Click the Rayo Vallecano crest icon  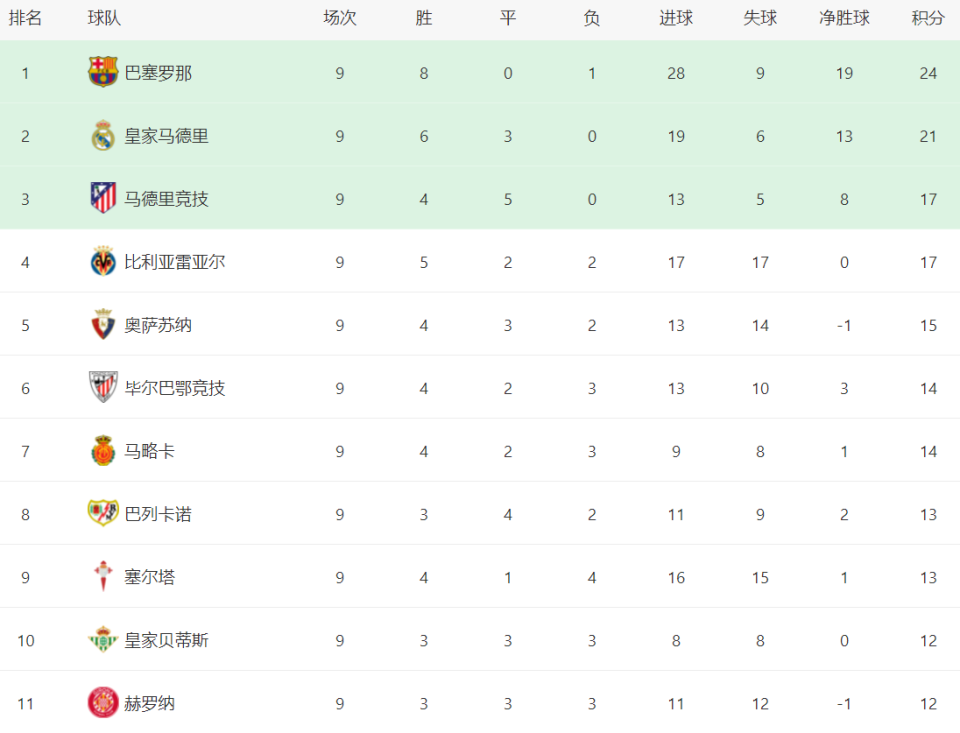(103, 514)
